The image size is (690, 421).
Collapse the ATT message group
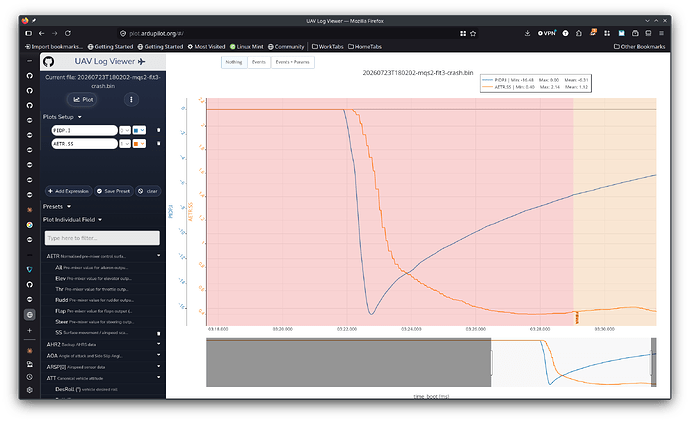(103, 378)
